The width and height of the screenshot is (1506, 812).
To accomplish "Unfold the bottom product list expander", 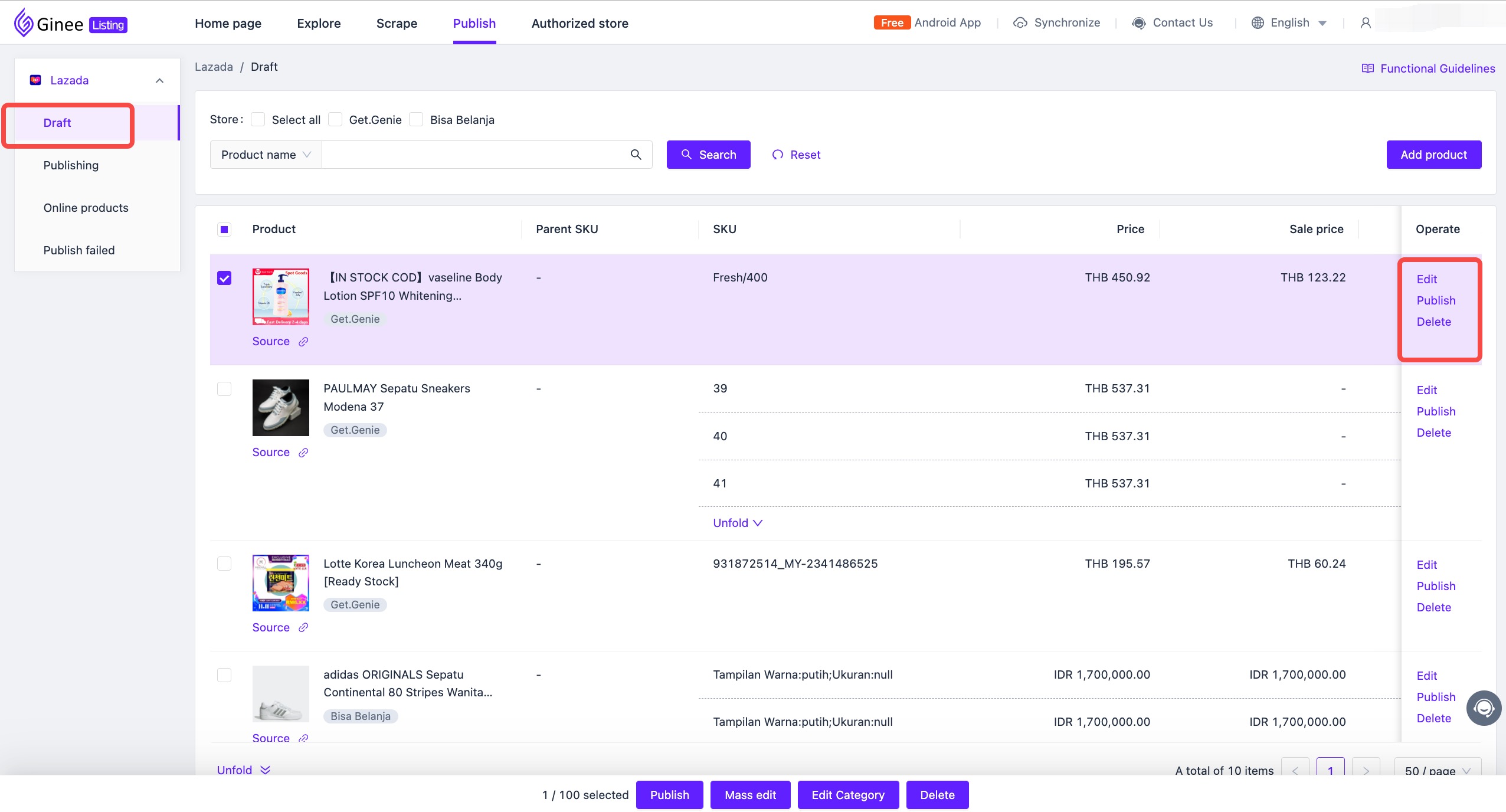I will (x=243, y=770).
